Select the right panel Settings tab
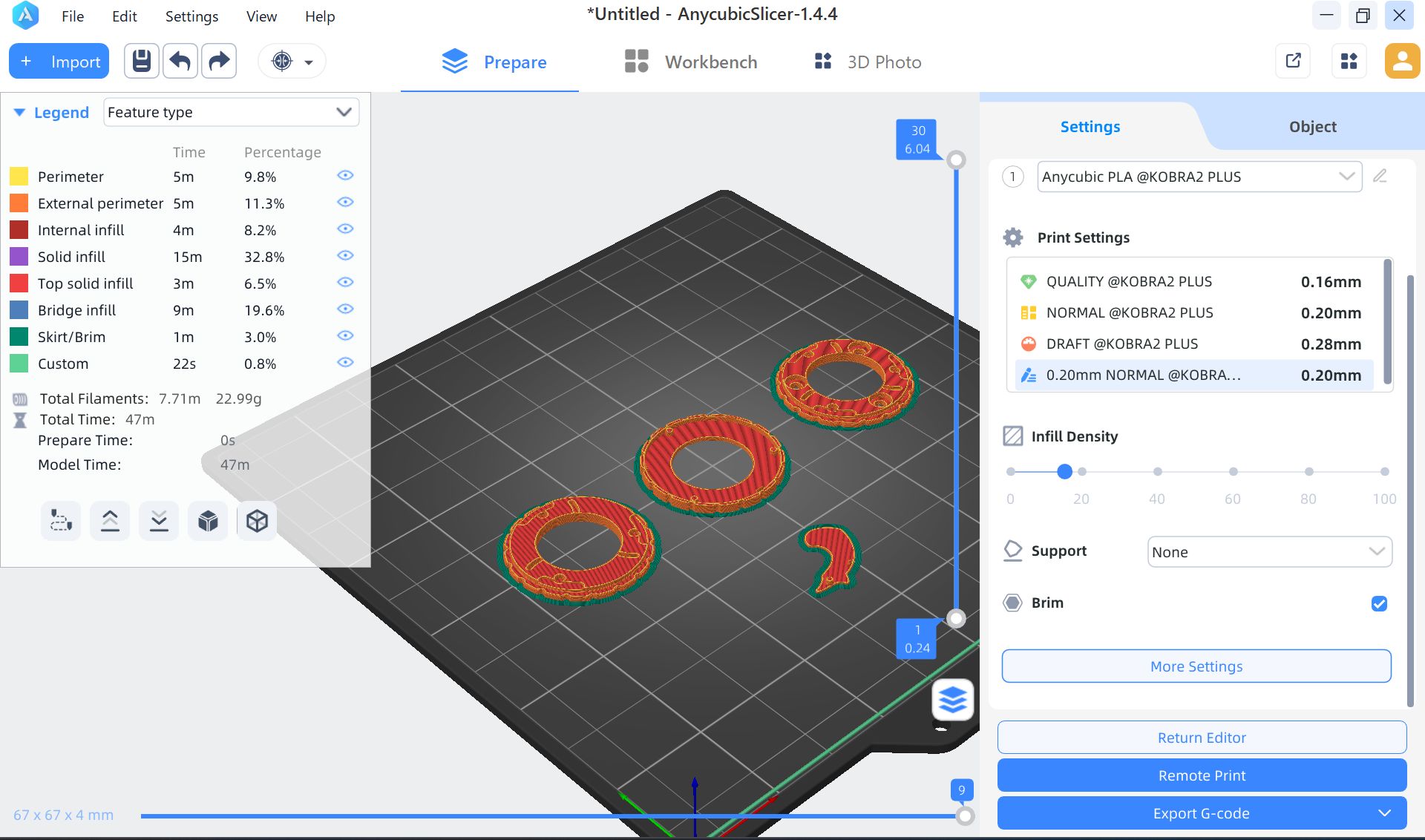Viewport: 1425px width, 840px height. (1090, 127)
